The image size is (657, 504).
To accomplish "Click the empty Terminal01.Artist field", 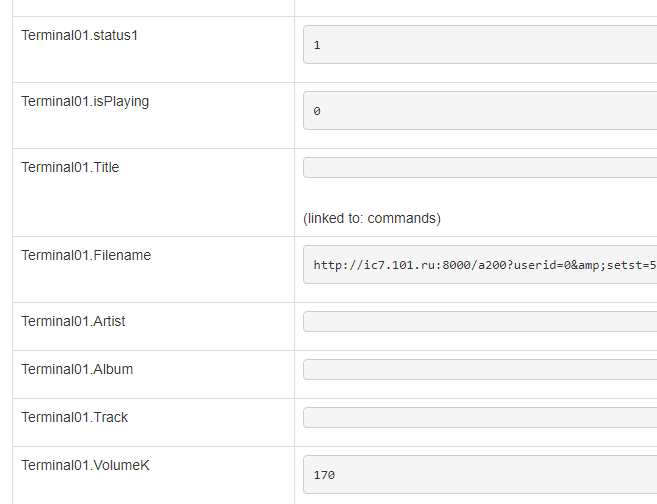I will pyautogui.click(x=480, y=322).
